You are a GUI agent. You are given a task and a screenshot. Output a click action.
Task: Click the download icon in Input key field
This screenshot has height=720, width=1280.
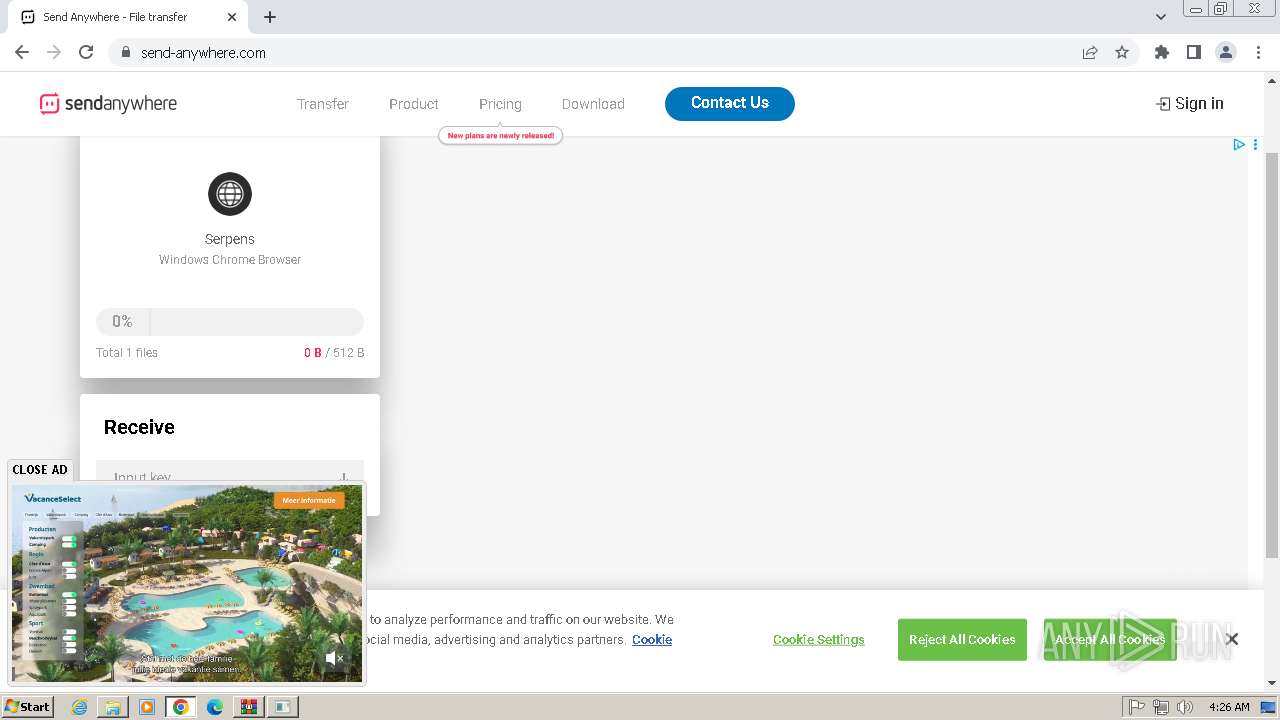coord(344,478)
